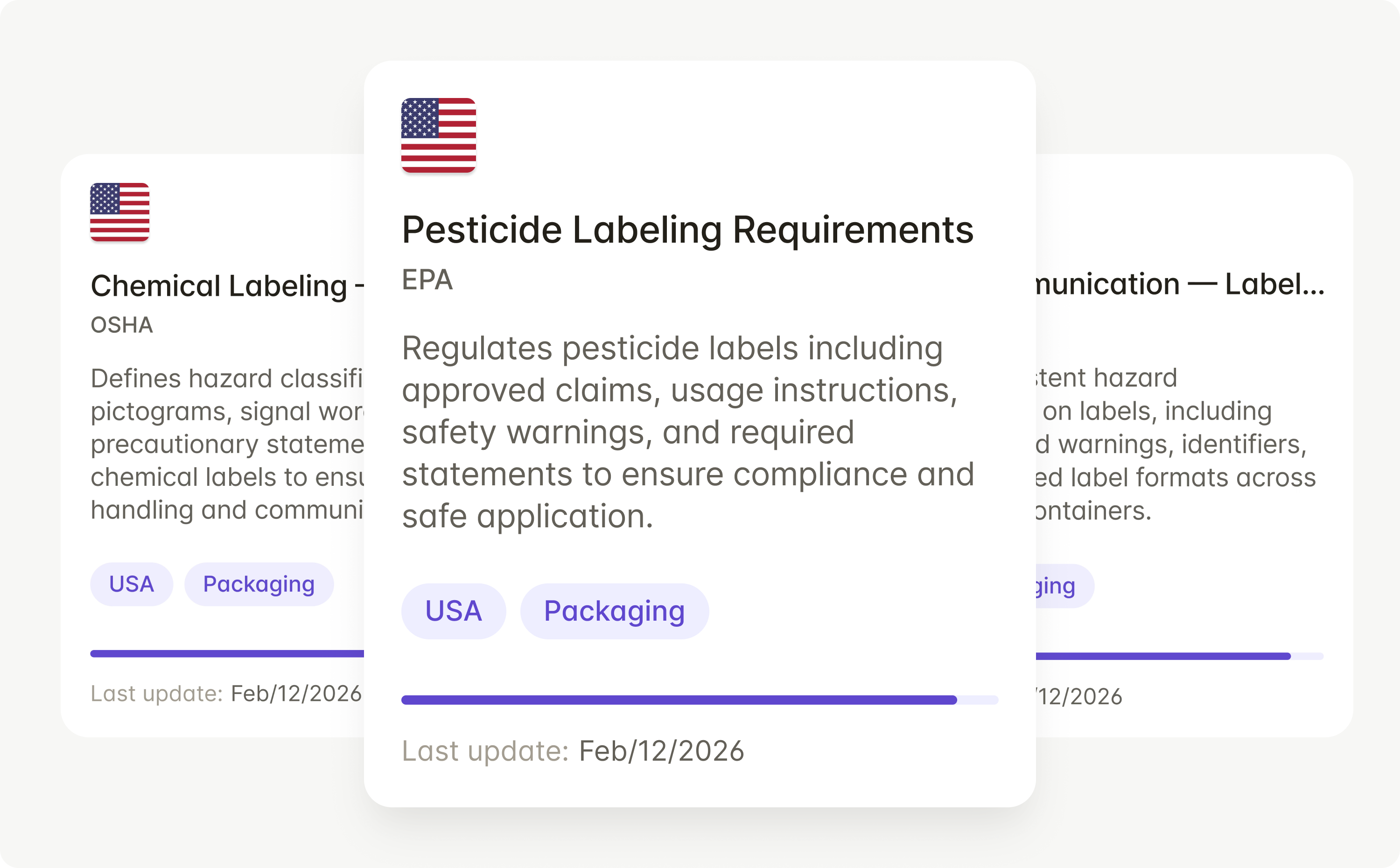Open the Pesticide Labeling Requirements card

688,230
